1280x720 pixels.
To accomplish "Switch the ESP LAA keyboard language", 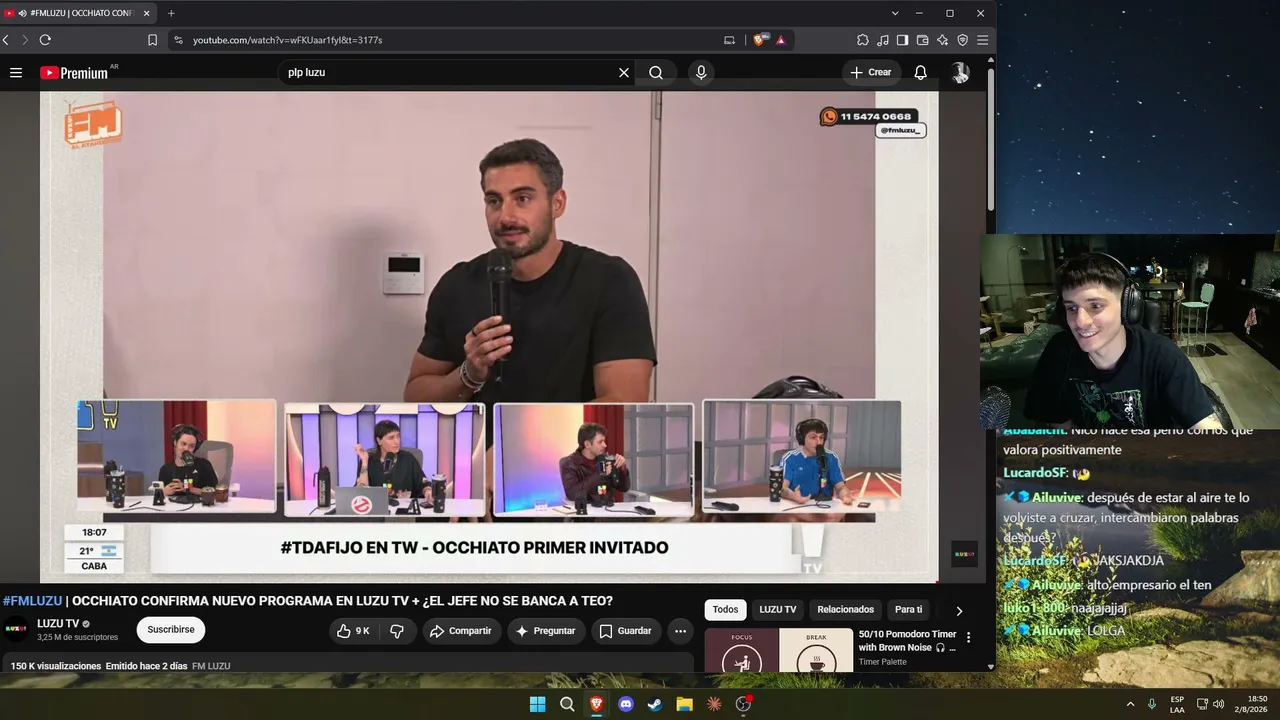I will [1177, 704].
